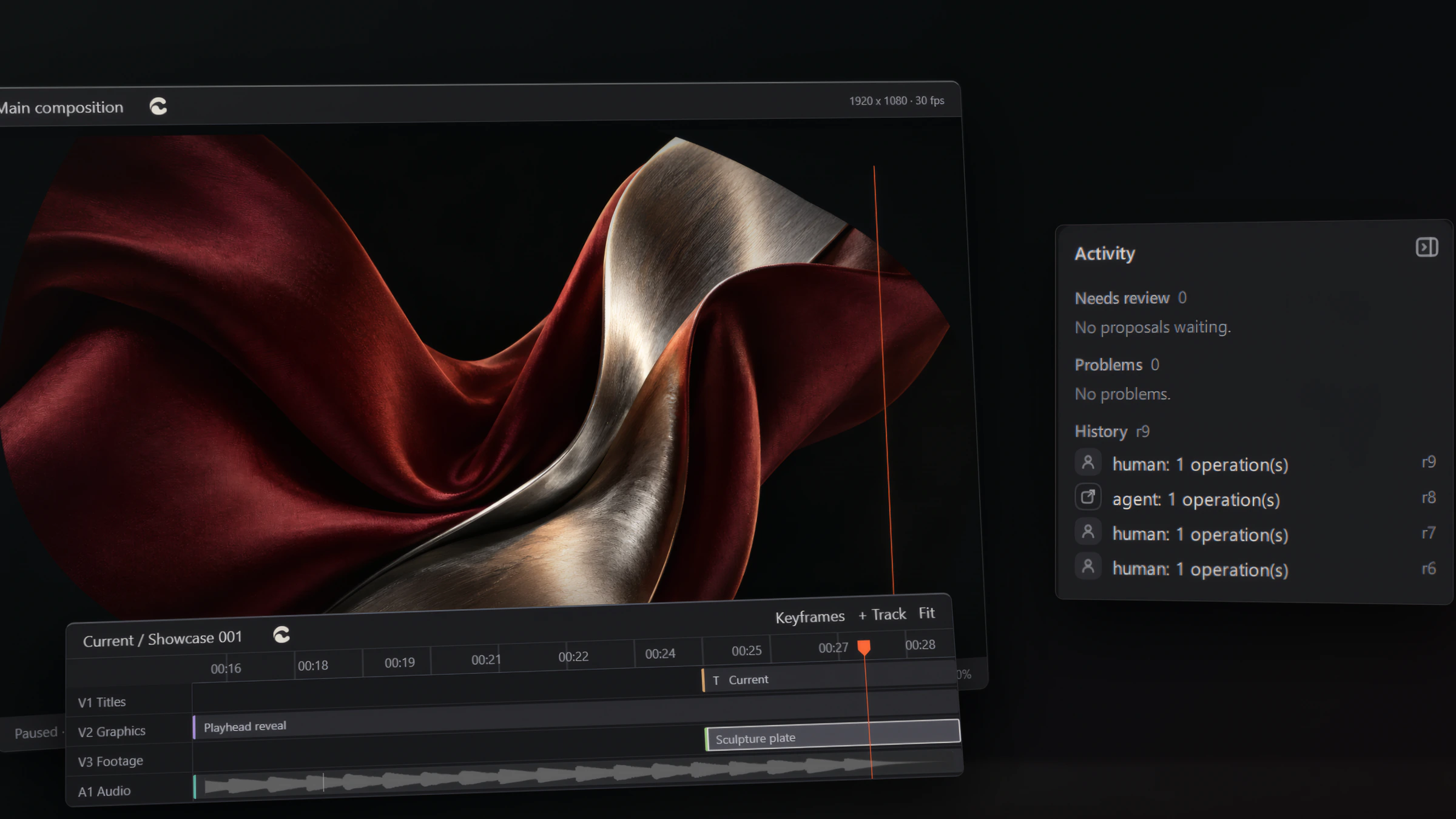Click the 00:24 mark on ruler
The image size is (1456, 819).
(660, 653)
